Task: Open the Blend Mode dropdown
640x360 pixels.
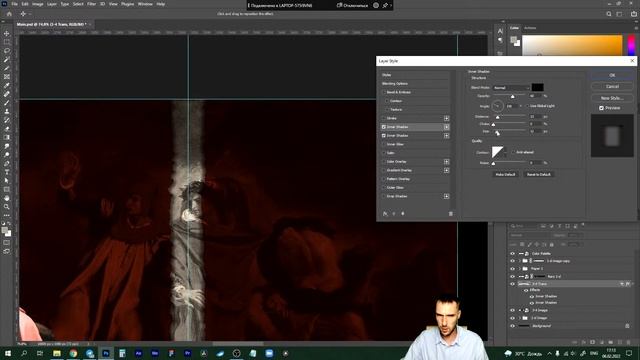Action: pyautogui.click(x=511, y=88)
